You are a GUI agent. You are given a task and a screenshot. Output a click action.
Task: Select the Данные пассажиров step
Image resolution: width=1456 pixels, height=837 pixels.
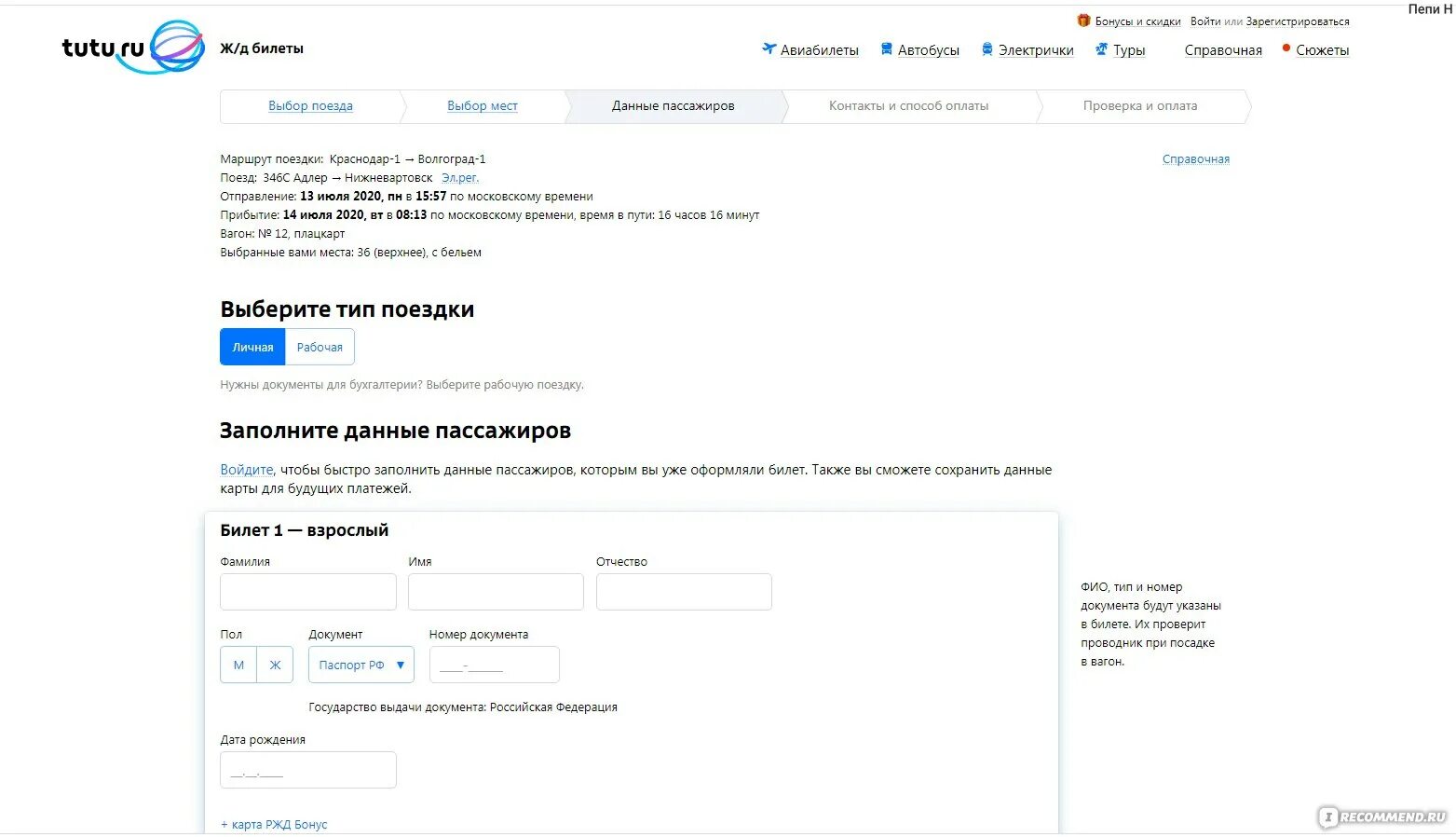click(x=673, y=106)
